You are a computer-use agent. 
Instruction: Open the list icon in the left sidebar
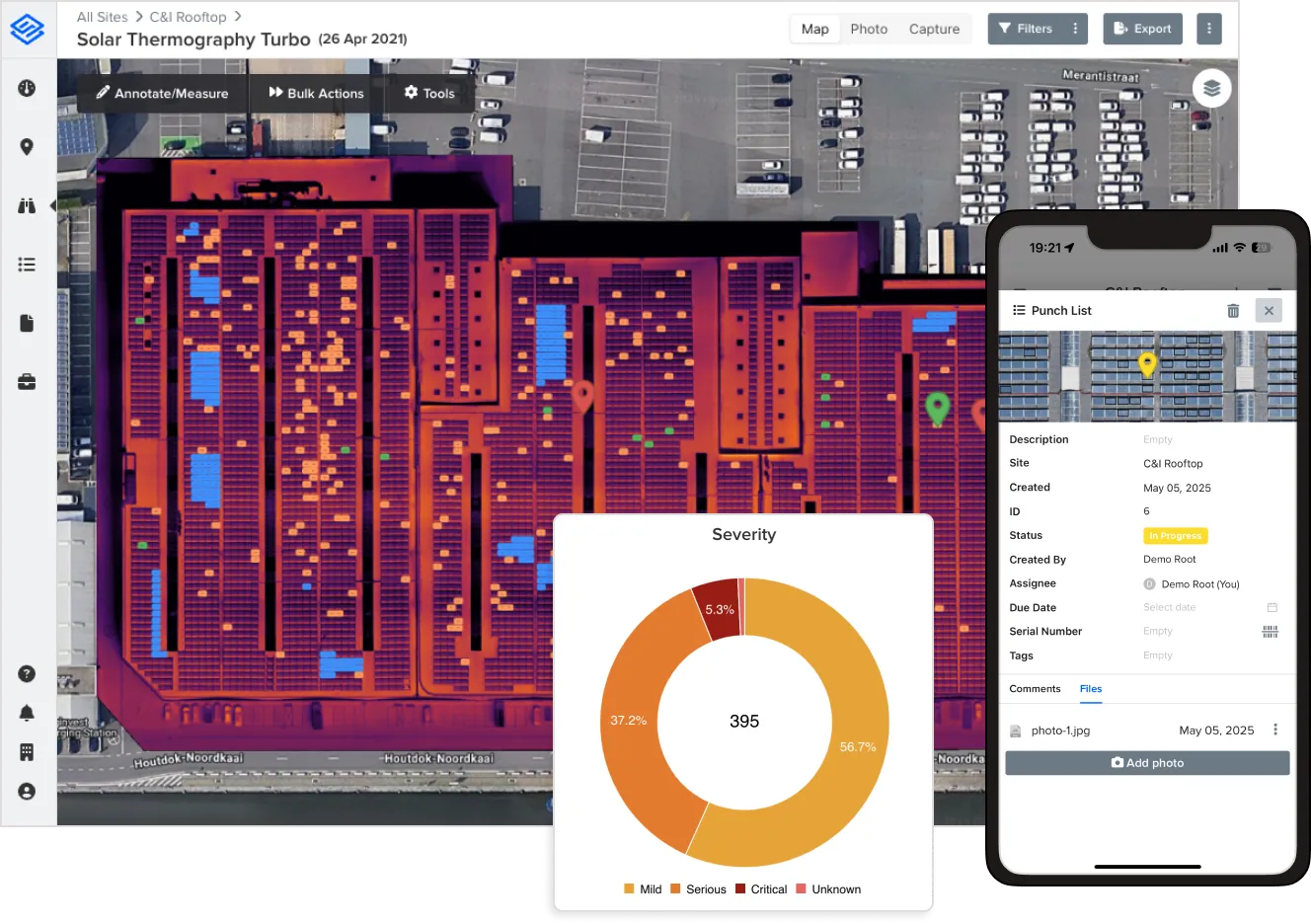27,265
